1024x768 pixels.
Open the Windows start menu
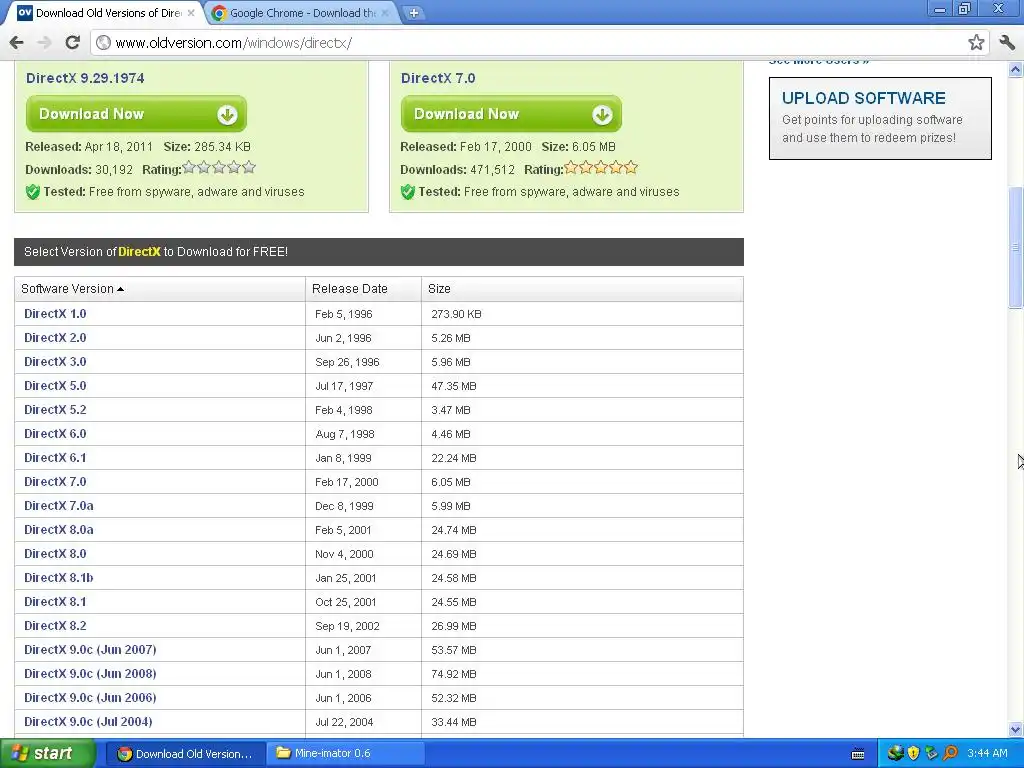coord(46,754)
